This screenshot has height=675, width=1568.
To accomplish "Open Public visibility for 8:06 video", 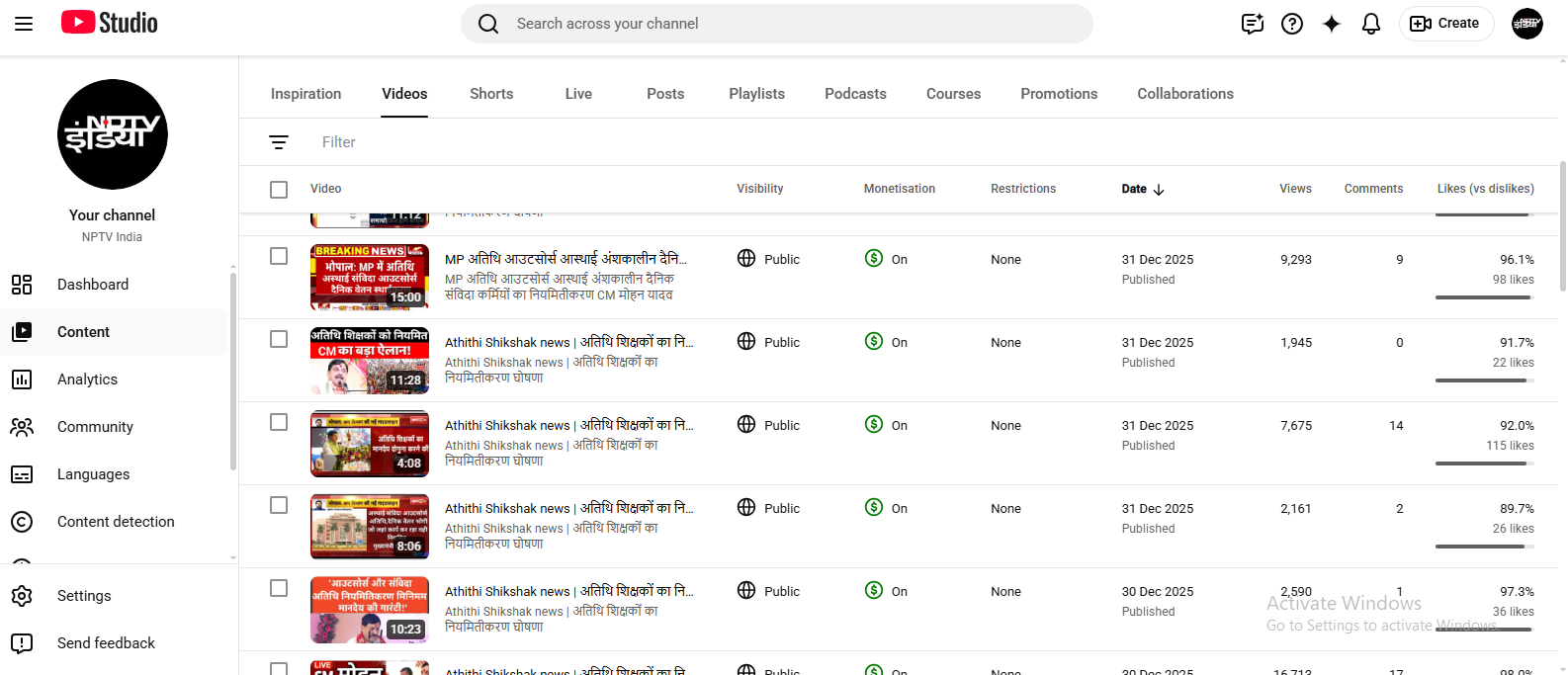I will pos(768,508).
